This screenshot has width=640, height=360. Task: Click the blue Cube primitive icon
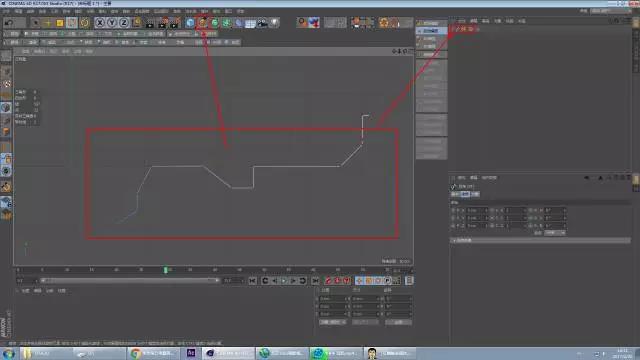[x=190, y=23]
